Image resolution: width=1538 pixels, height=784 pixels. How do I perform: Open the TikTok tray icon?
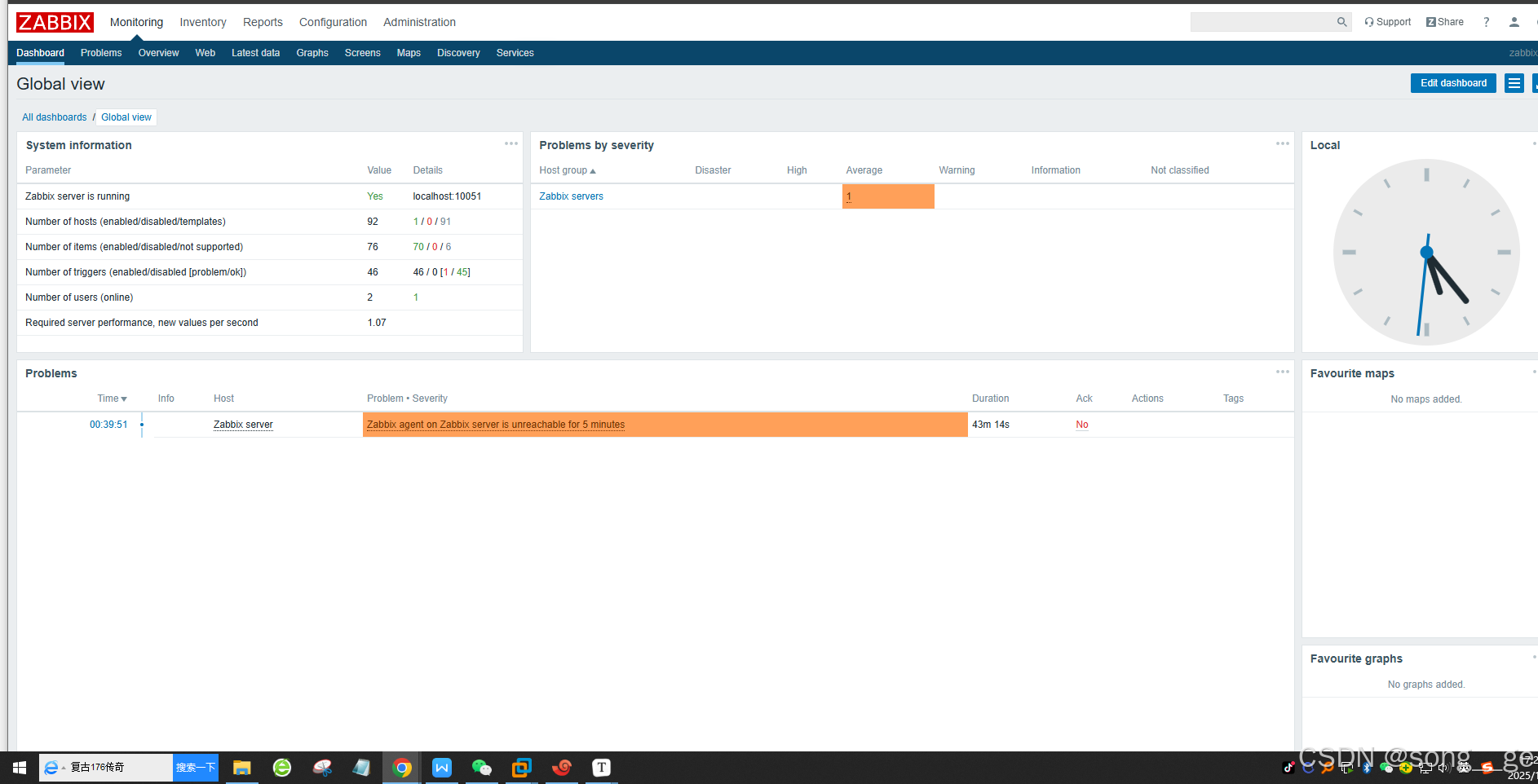[x=1288, y=768]
